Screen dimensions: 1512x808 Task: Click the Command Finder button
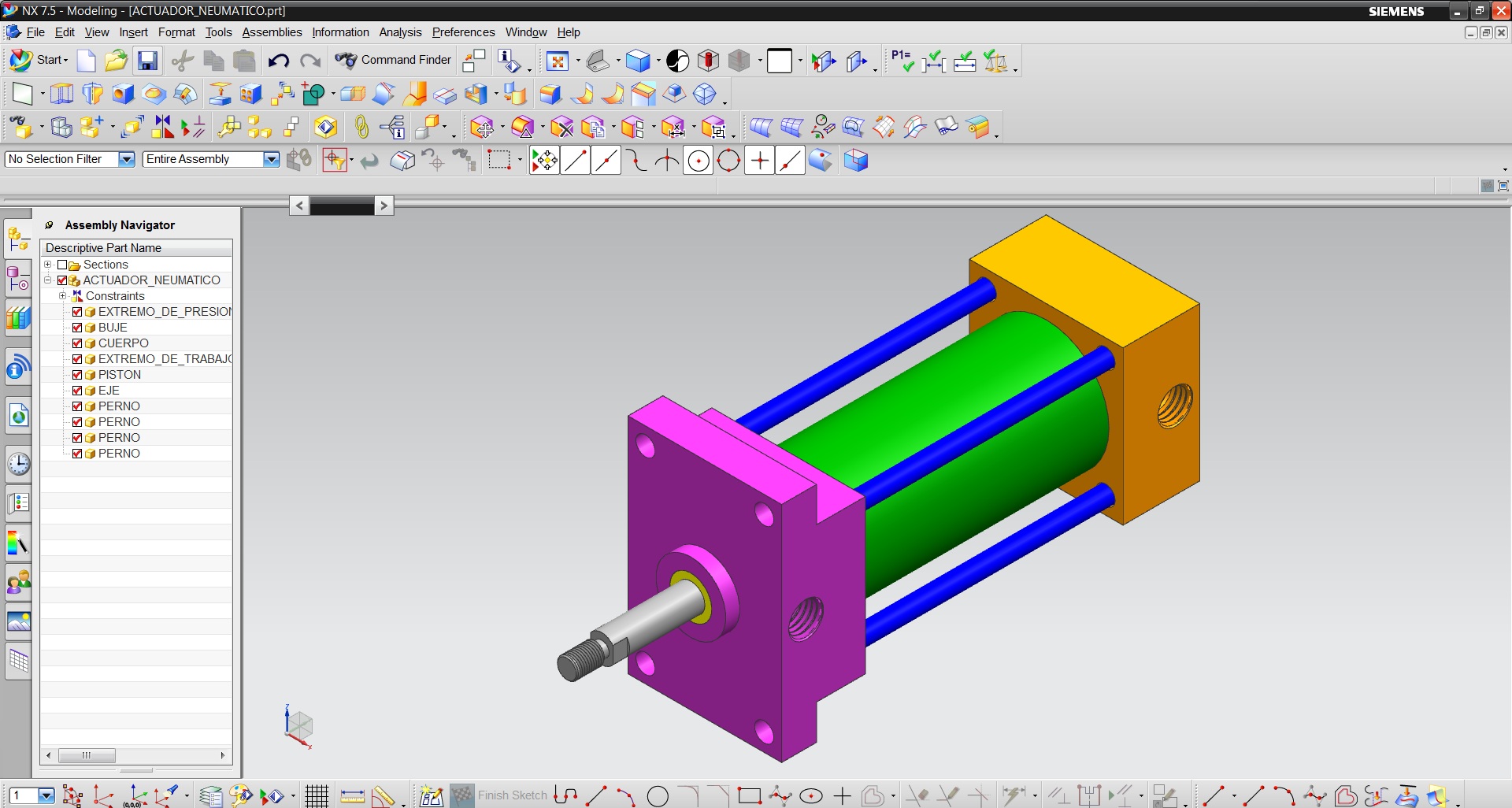(392, 60)
